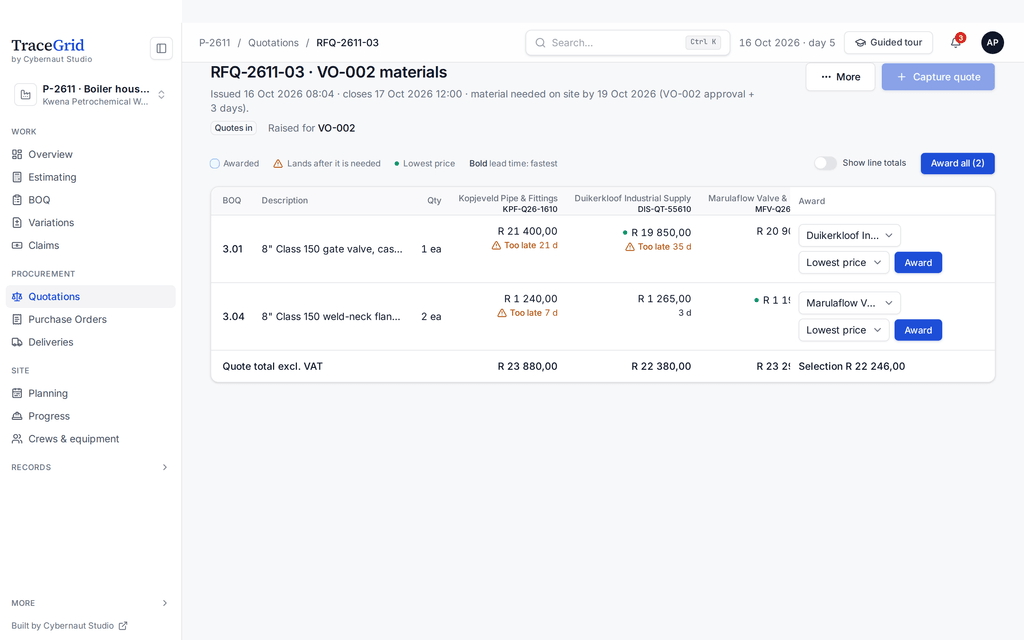Screen dimensions: 1024x640
Task: Open external link icon beside Cybernaut Studio
Action: tap(123, 626)
